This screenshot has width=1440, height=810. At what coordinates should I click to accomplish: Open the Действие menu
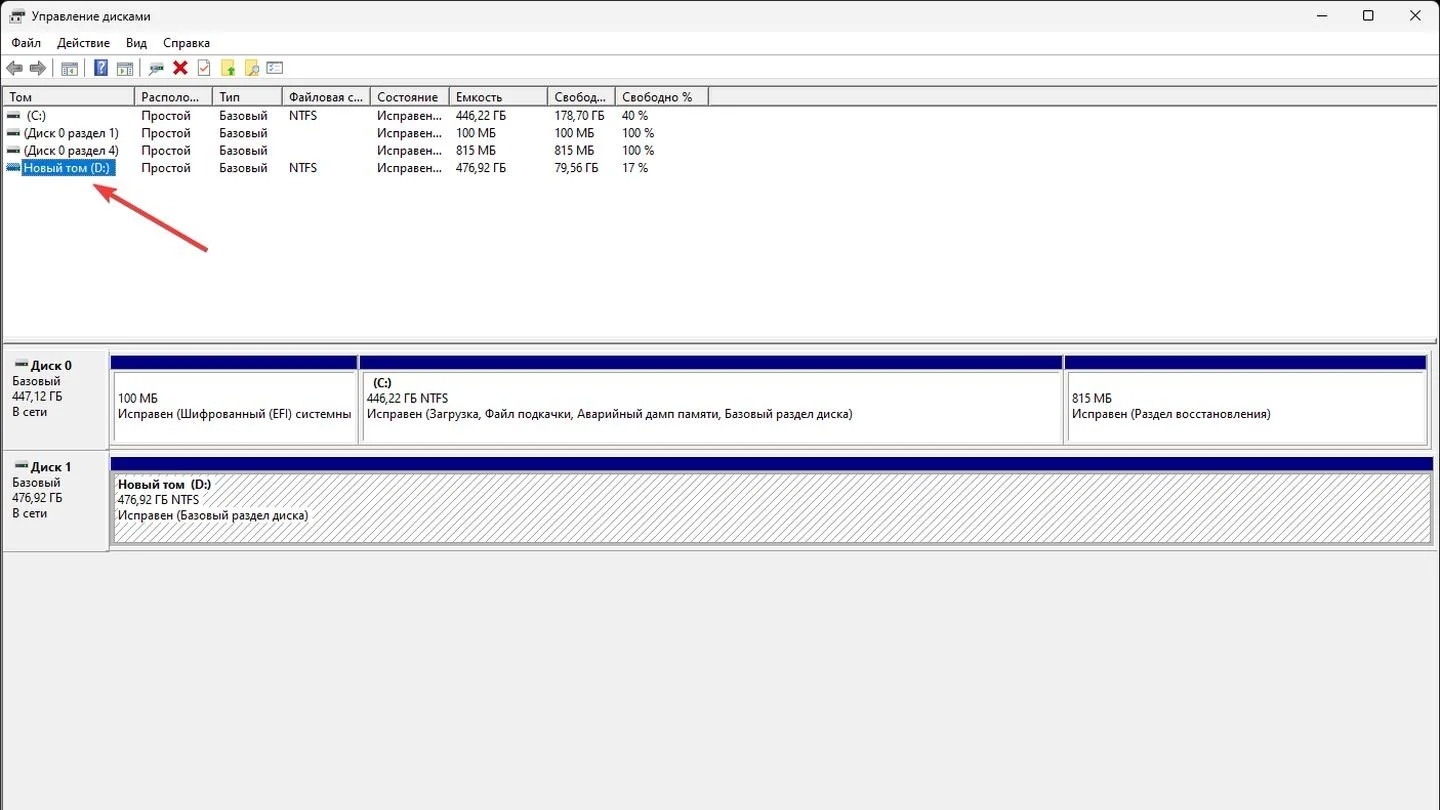[x=83, y=43]
